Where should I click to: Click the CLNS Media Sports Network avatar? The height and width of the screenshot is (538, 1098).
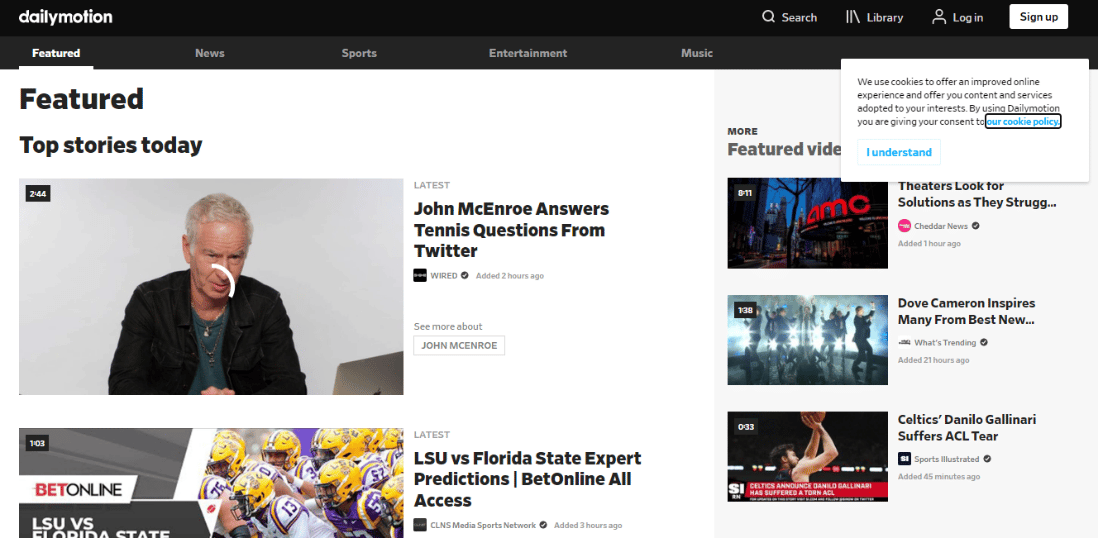[420, 525]
